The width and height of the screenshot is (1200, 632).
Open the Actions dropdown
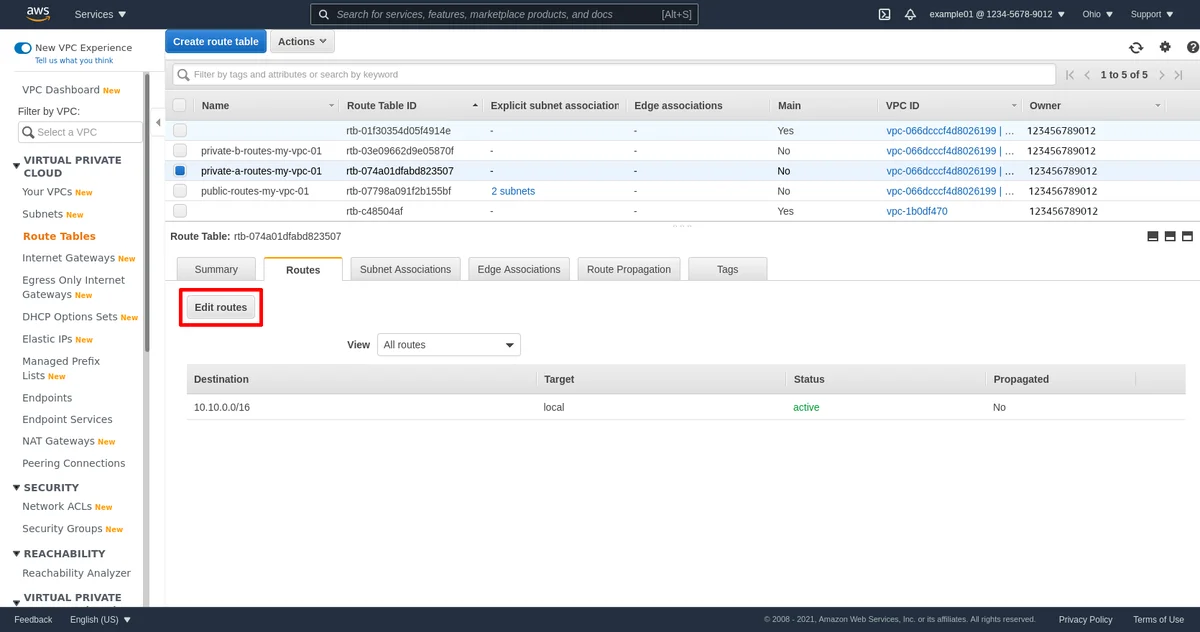(x=302, y=42)
